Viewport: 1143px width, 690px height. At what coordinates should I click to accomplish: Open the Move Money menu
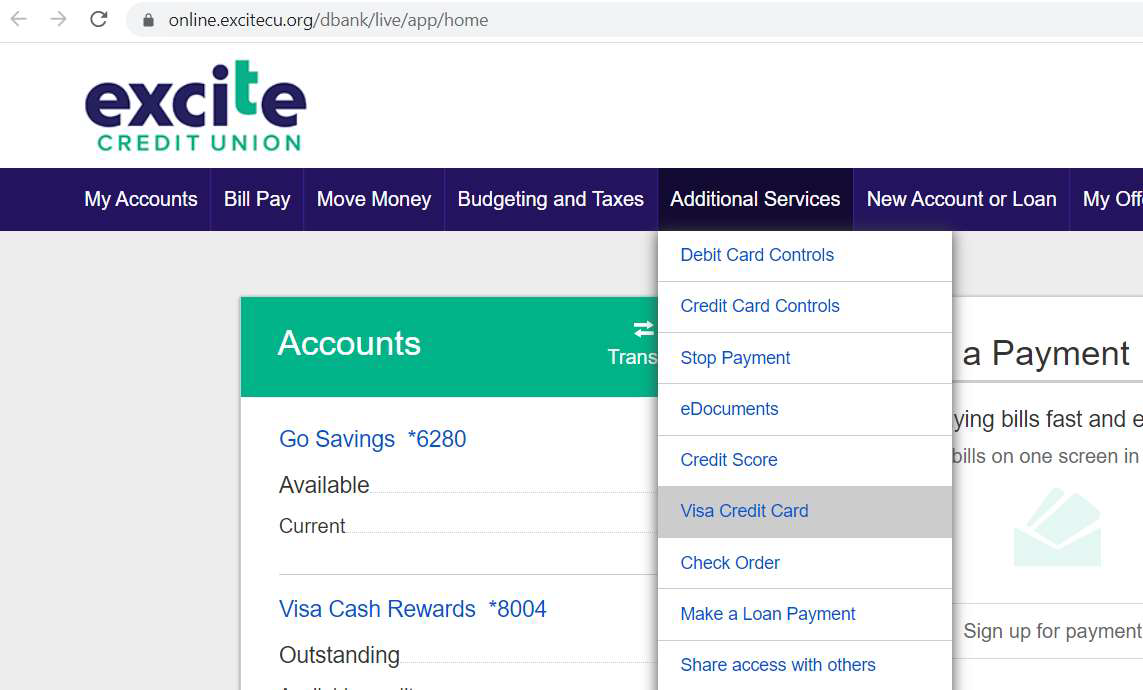click(374, 199)
